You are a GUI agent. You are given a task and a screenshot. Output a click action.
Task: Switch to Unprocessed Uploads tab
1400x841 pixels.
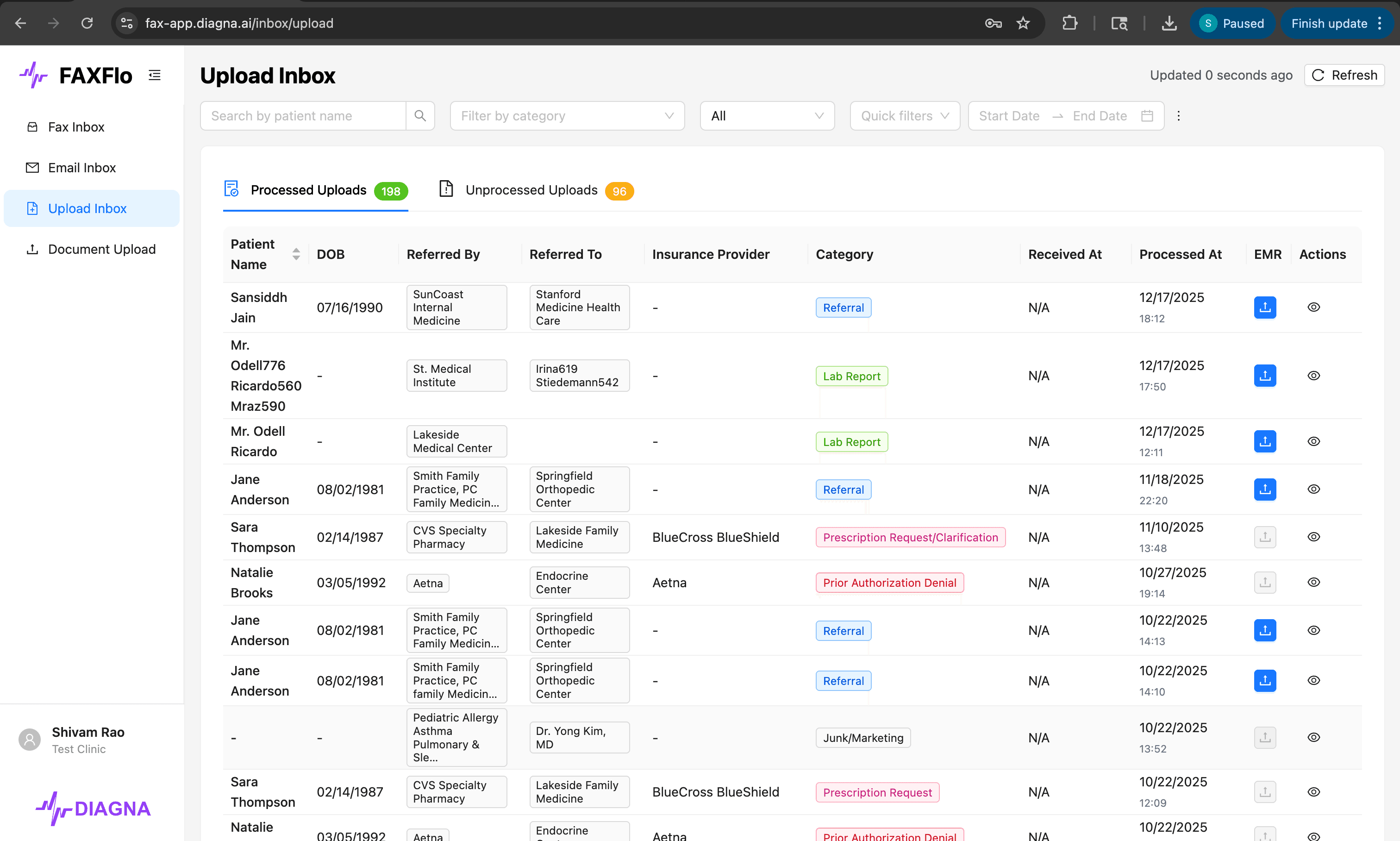(x=536, y=190)
